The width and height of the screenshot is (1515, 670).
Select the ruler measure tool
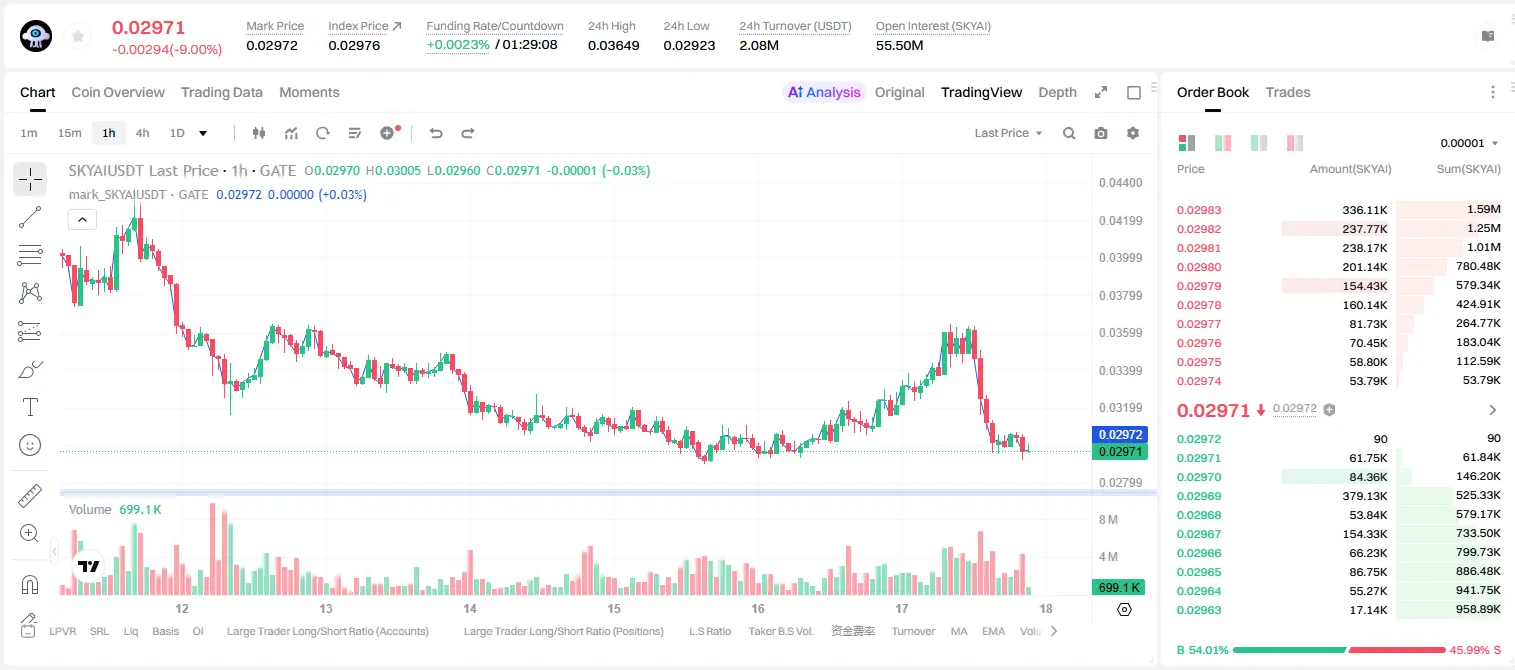click(30, 496)
